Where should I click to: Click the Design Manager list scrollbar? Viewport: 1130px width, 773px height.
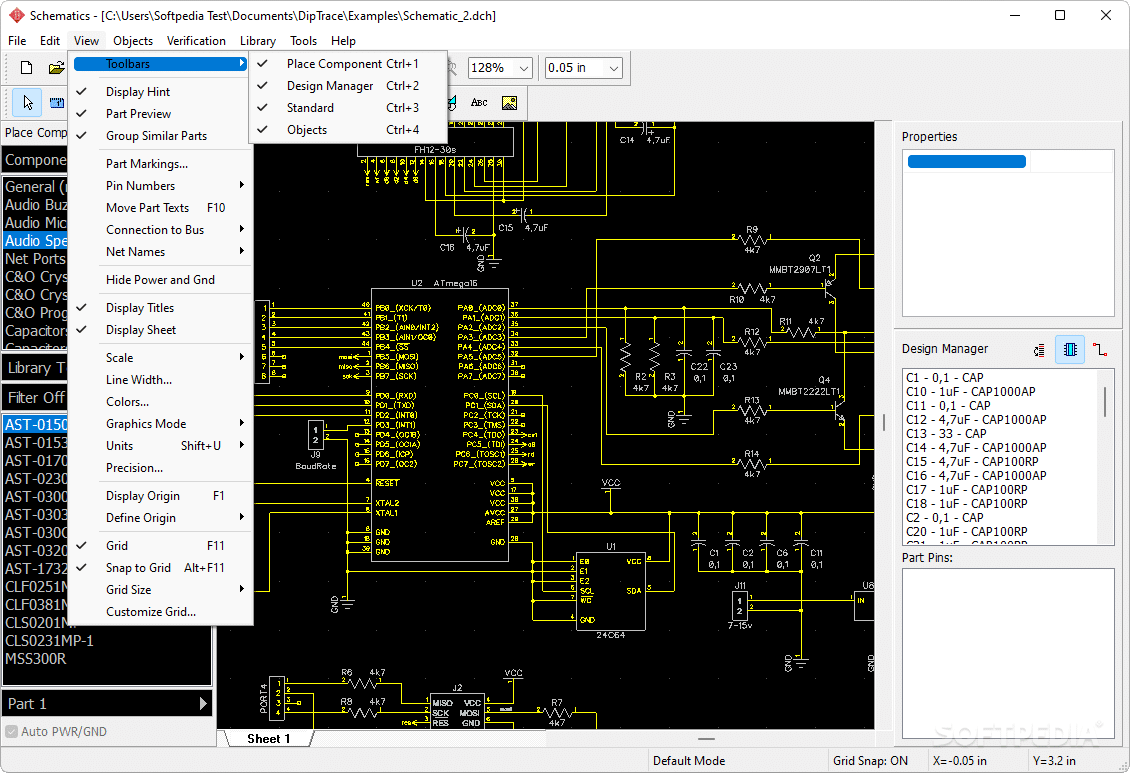[x=1105, y=457]
